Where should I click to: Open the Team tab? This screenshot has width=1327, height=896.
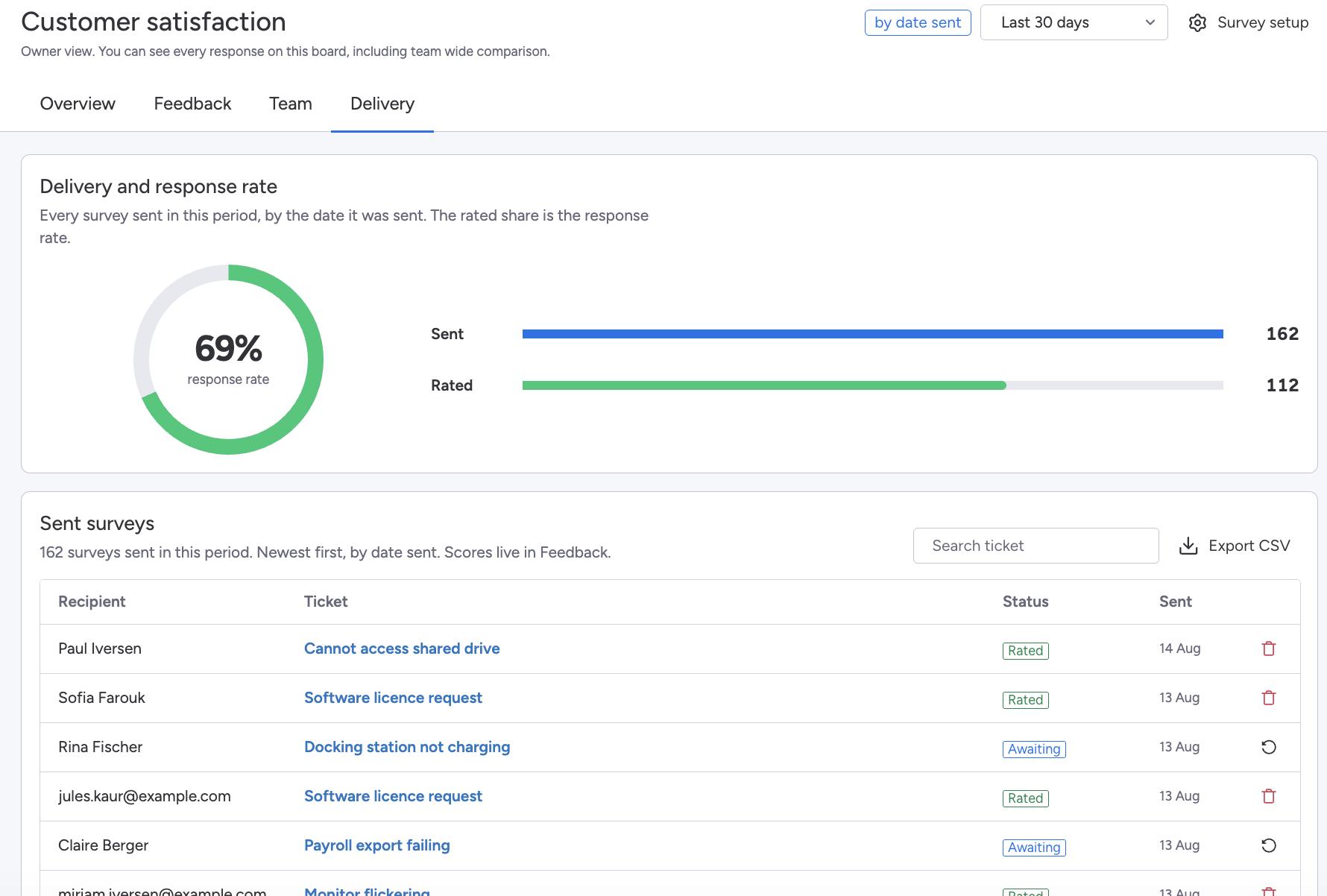pos(291,104)
